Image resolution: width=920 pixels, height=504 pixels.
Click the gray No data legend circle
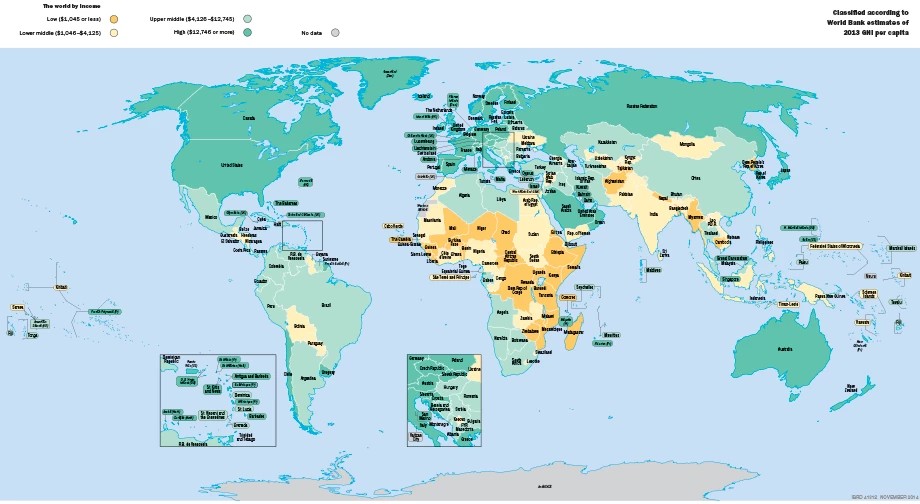tap(335, 33)
